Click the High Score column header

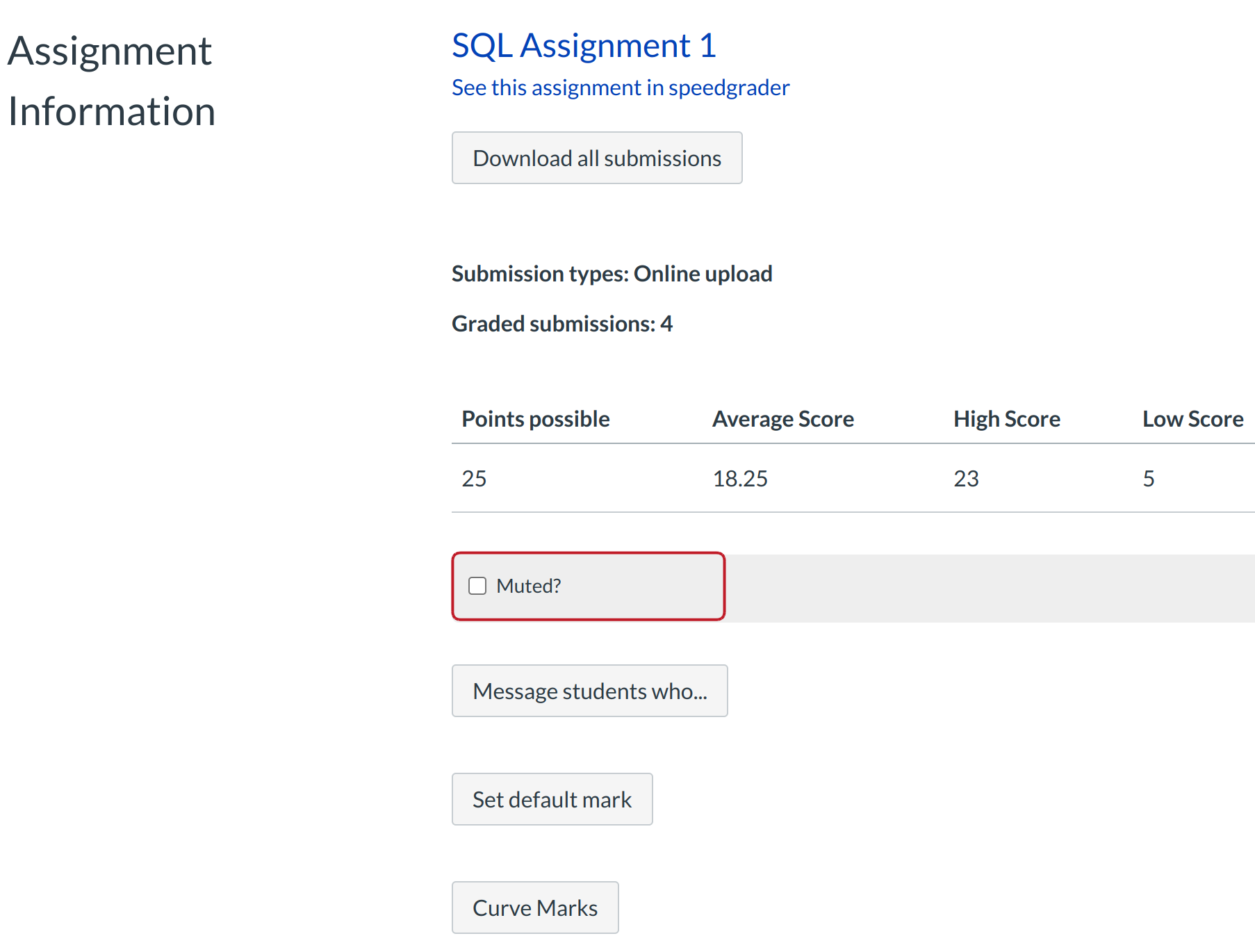tap(1006, 419)
